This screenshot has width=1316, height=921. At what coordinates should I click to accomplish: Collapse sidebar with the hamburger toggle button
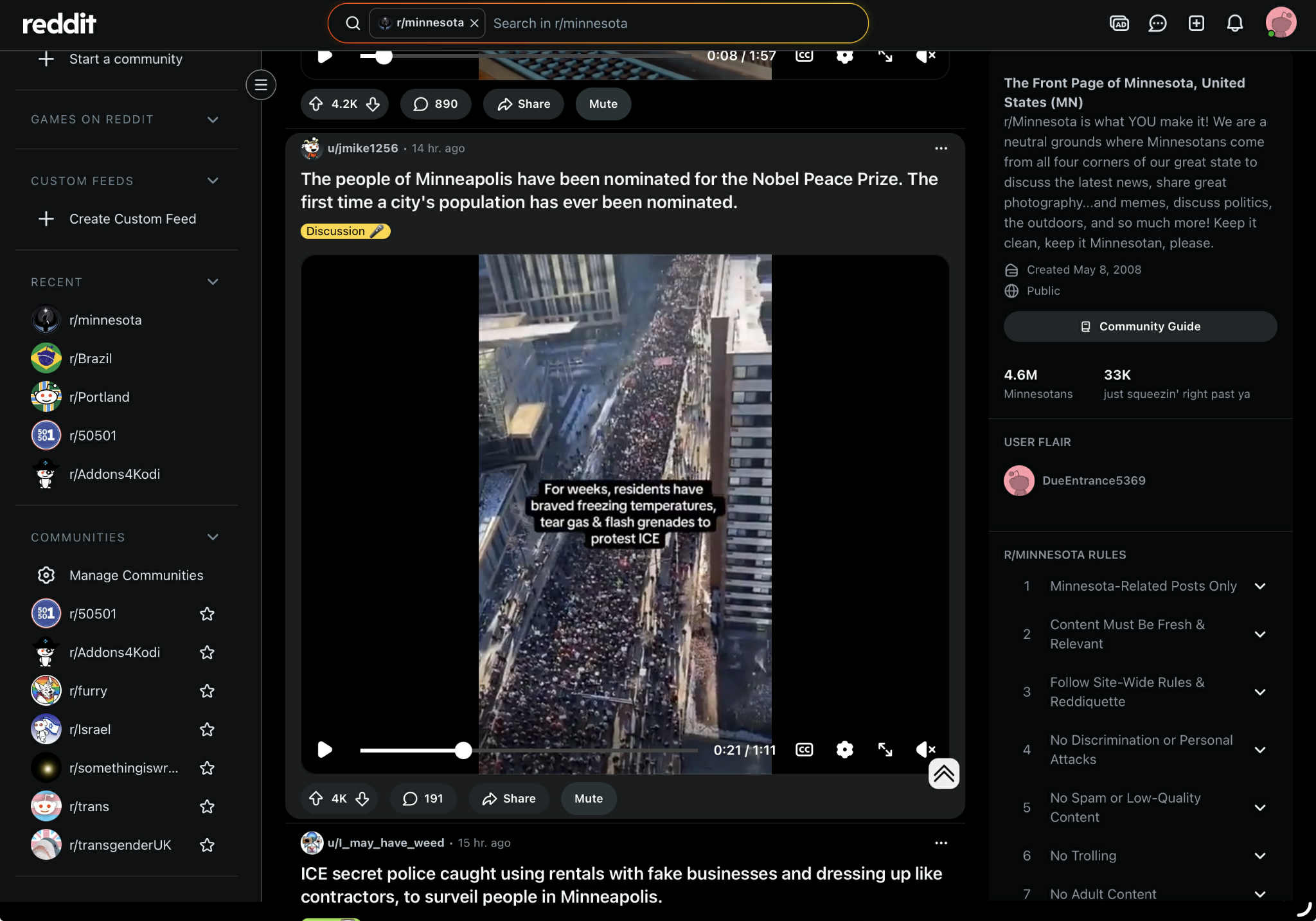click(x=261, y=85)
